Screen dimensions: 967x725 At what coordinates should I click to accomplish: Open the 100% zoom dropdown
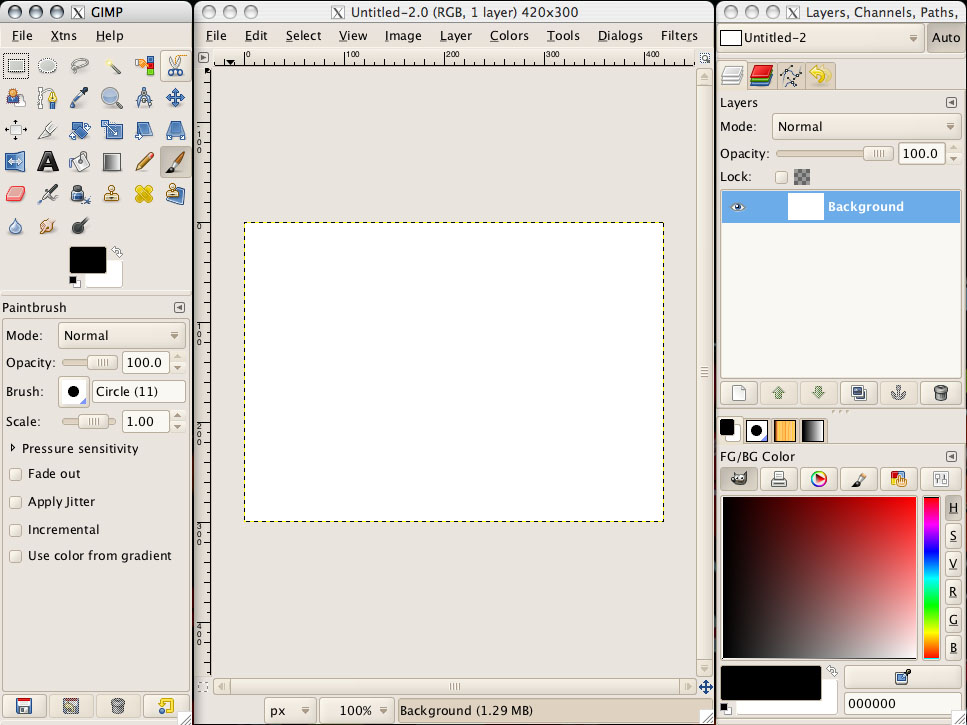click(357, 711)
